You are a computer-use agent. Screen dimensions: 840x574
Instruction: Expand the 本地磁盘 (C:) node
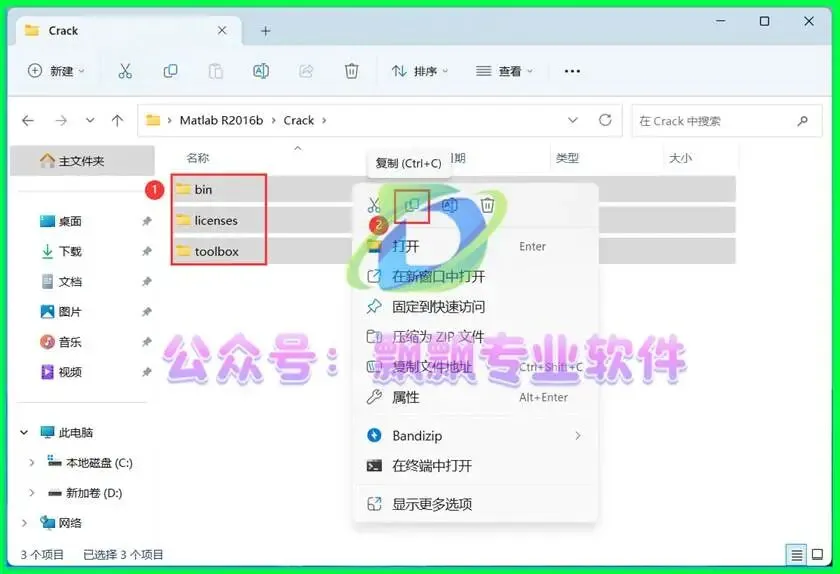pos(32,463)
